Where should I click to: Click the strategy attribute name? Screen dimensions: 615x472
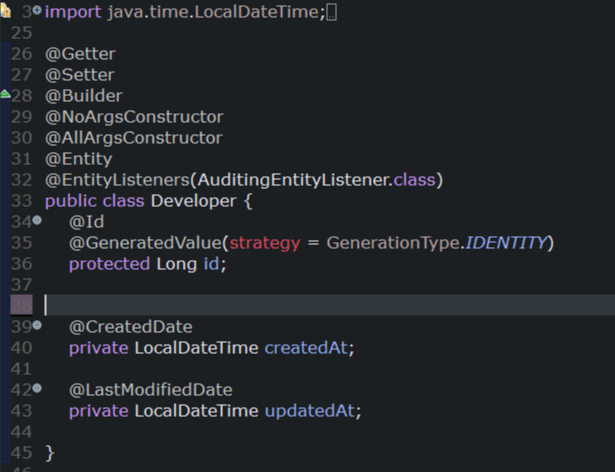[265, 243]
